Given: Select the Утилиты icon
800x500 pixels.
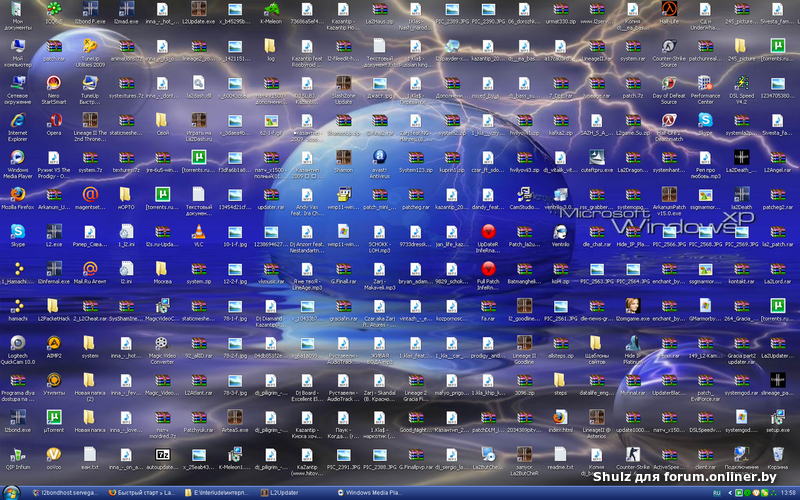Looking at the screenshot, I should tap(54, 380).
